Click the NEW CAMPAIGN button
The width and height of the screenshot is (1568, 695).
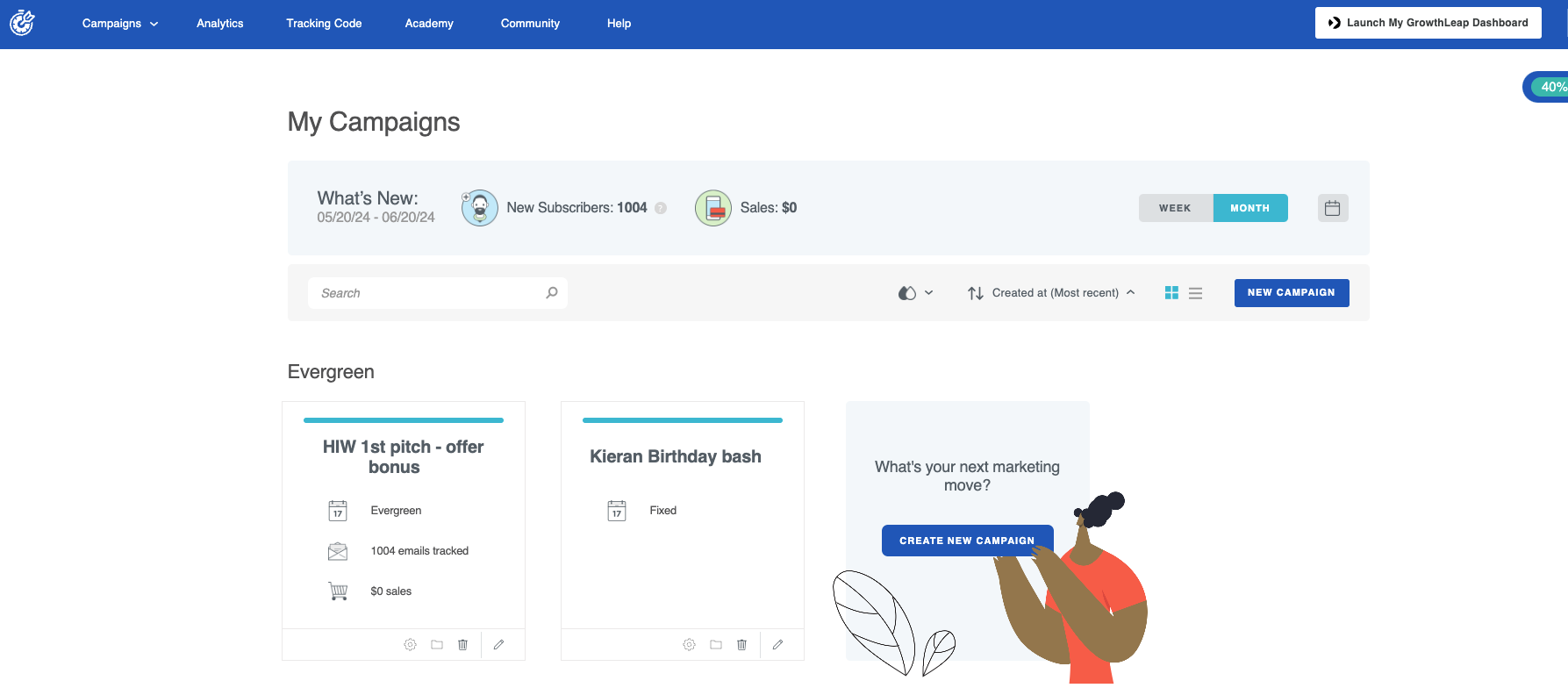1291,293
